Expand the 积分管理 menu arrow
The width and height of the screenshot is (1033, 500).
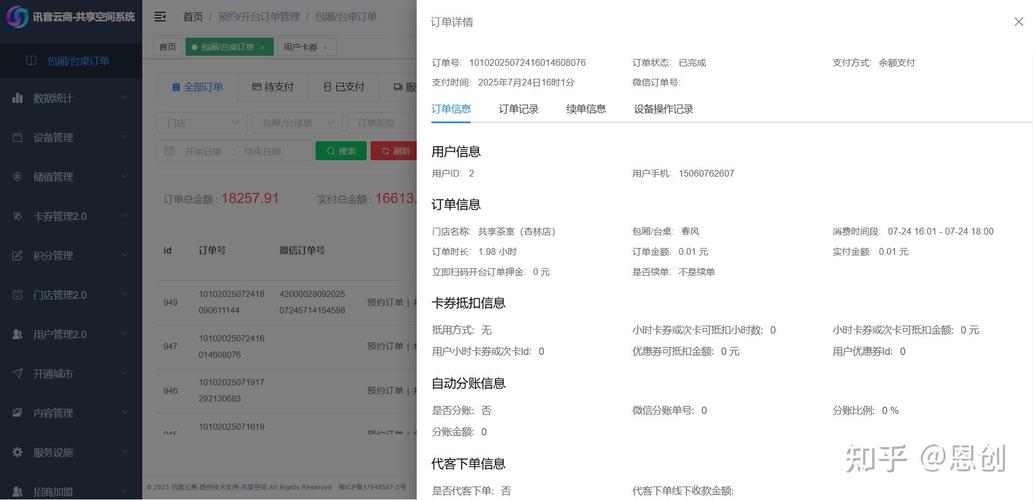[x=125, y=256]
